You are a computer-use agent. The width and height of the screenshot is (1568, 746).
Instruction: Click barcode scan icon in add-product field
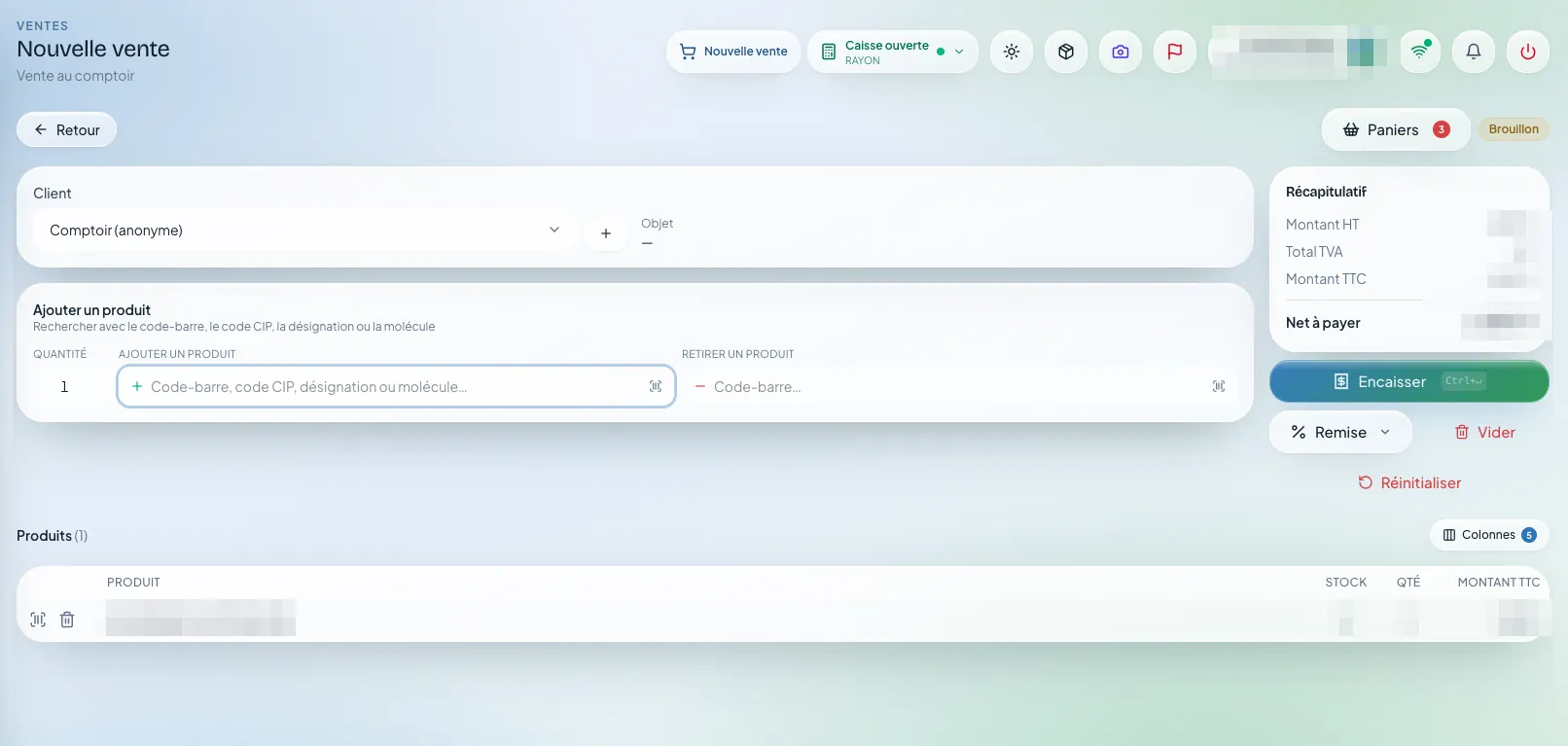coord(656,386)
